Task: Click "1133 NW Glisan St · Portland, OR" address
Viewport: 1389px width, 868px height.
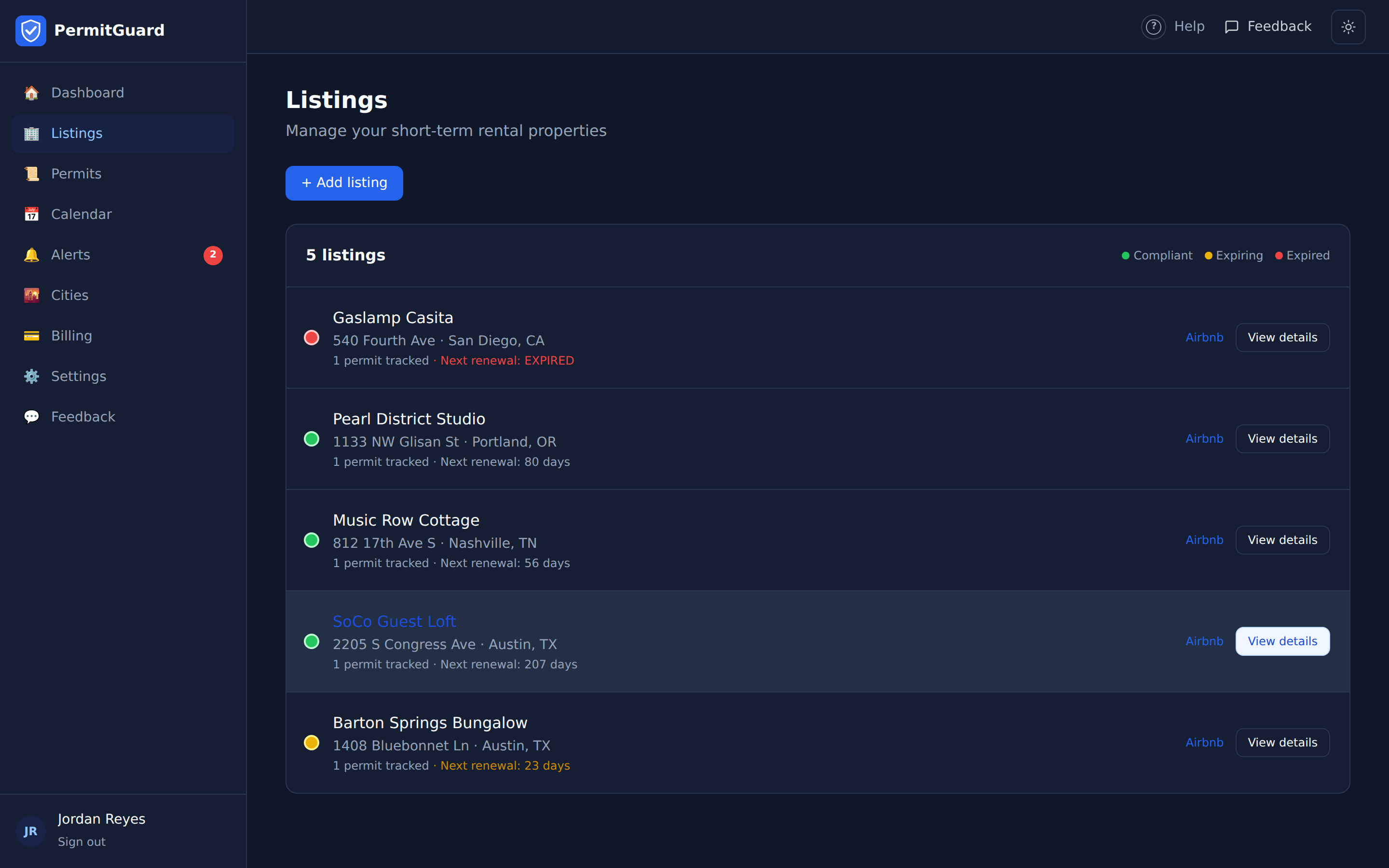Action: 445,442
